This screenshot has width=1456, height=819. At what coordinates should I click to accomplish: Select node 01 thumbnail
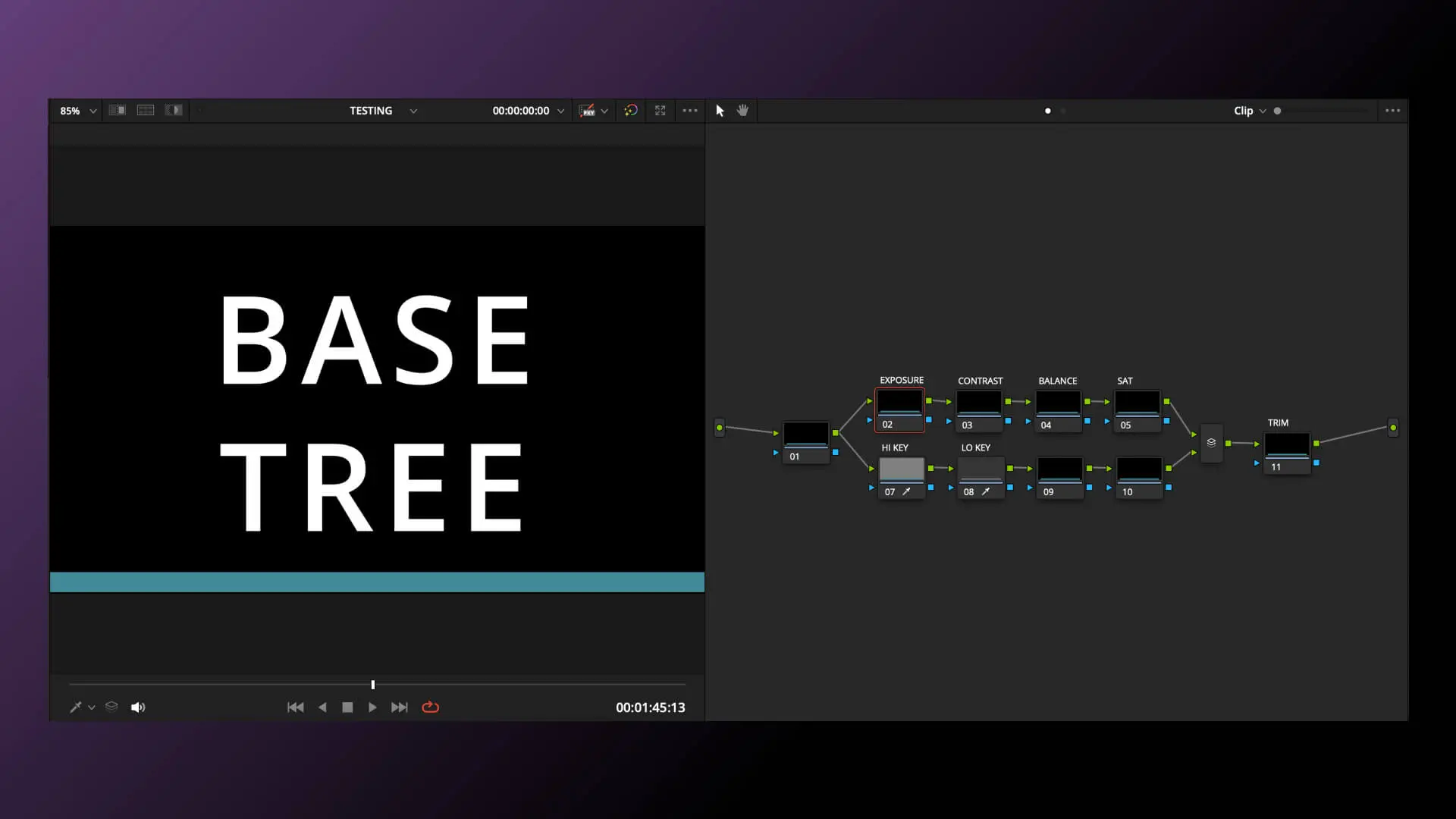click(806, 435)
